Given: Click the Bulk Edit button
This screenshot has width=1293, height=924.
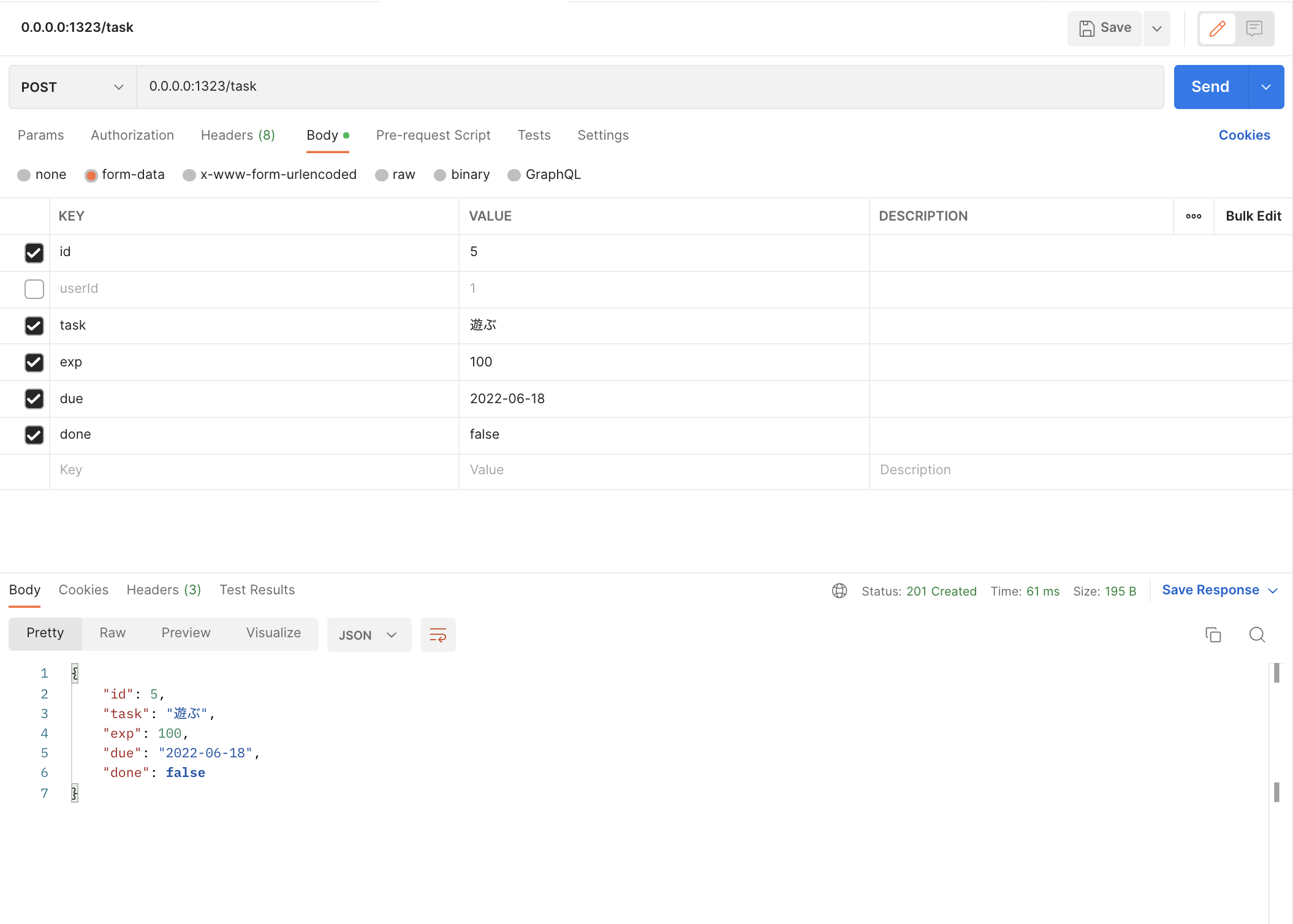Looking at the screenshot, I should (1253, 216).
